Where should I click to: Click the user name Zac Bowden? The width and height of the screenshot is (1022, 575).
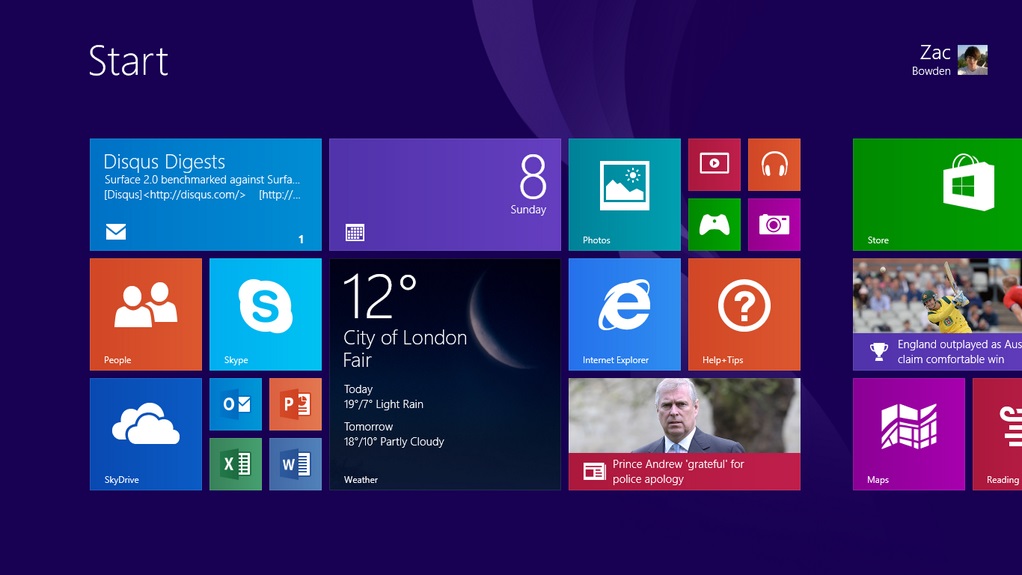pyautogui.click(x=931, y=60)
